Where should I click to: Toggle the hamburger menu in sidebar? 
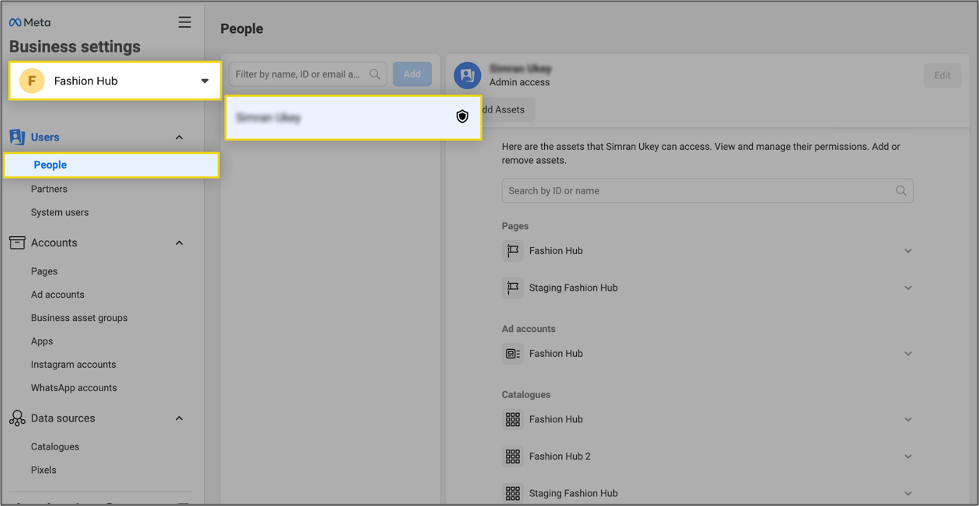tap(185, 22)
